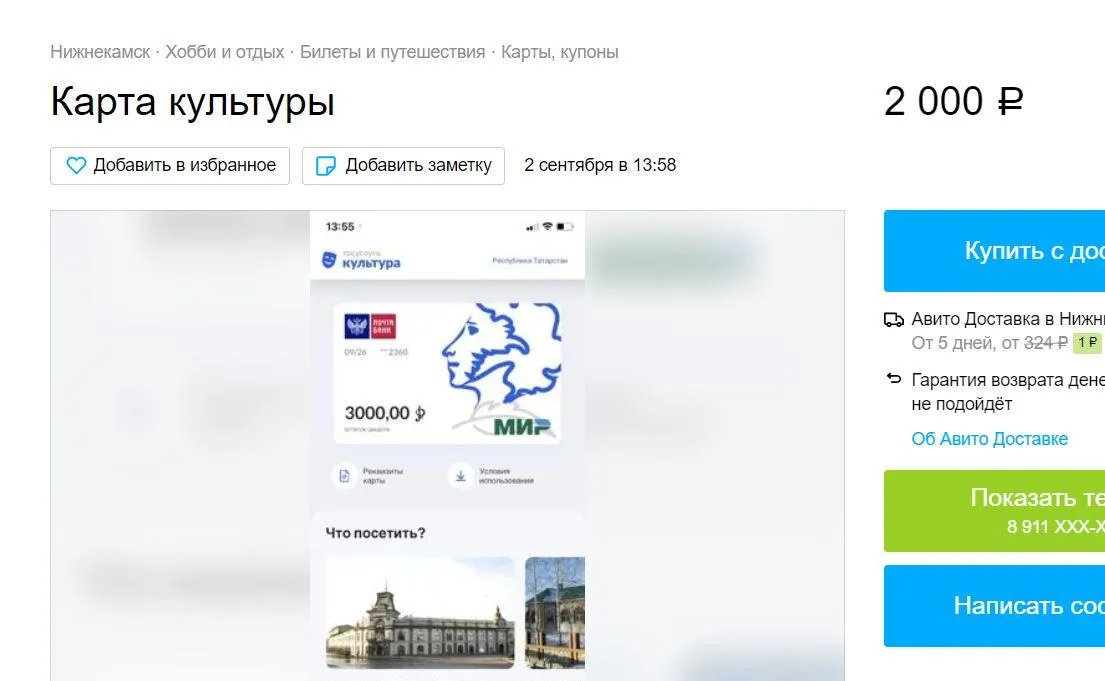Screen dimensions: 1105x681
Task: Reveal phone via green Показать телефон button
Action: coord(994,511)
